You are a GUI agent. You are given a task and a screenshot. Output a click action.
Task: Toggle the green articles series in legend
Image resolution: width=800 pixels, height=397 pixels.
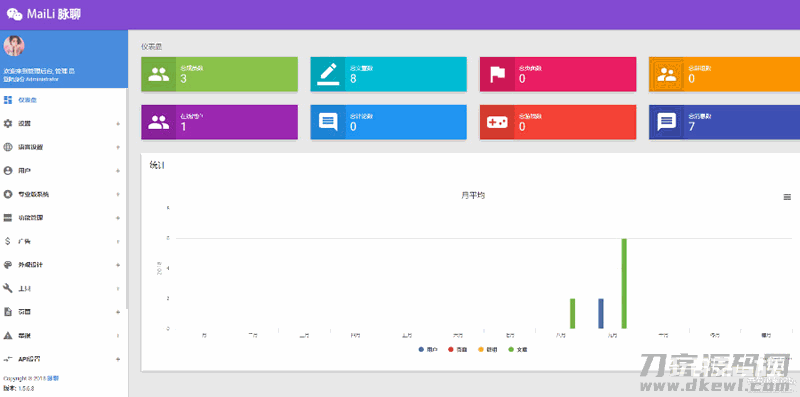[x=518, y=350]
